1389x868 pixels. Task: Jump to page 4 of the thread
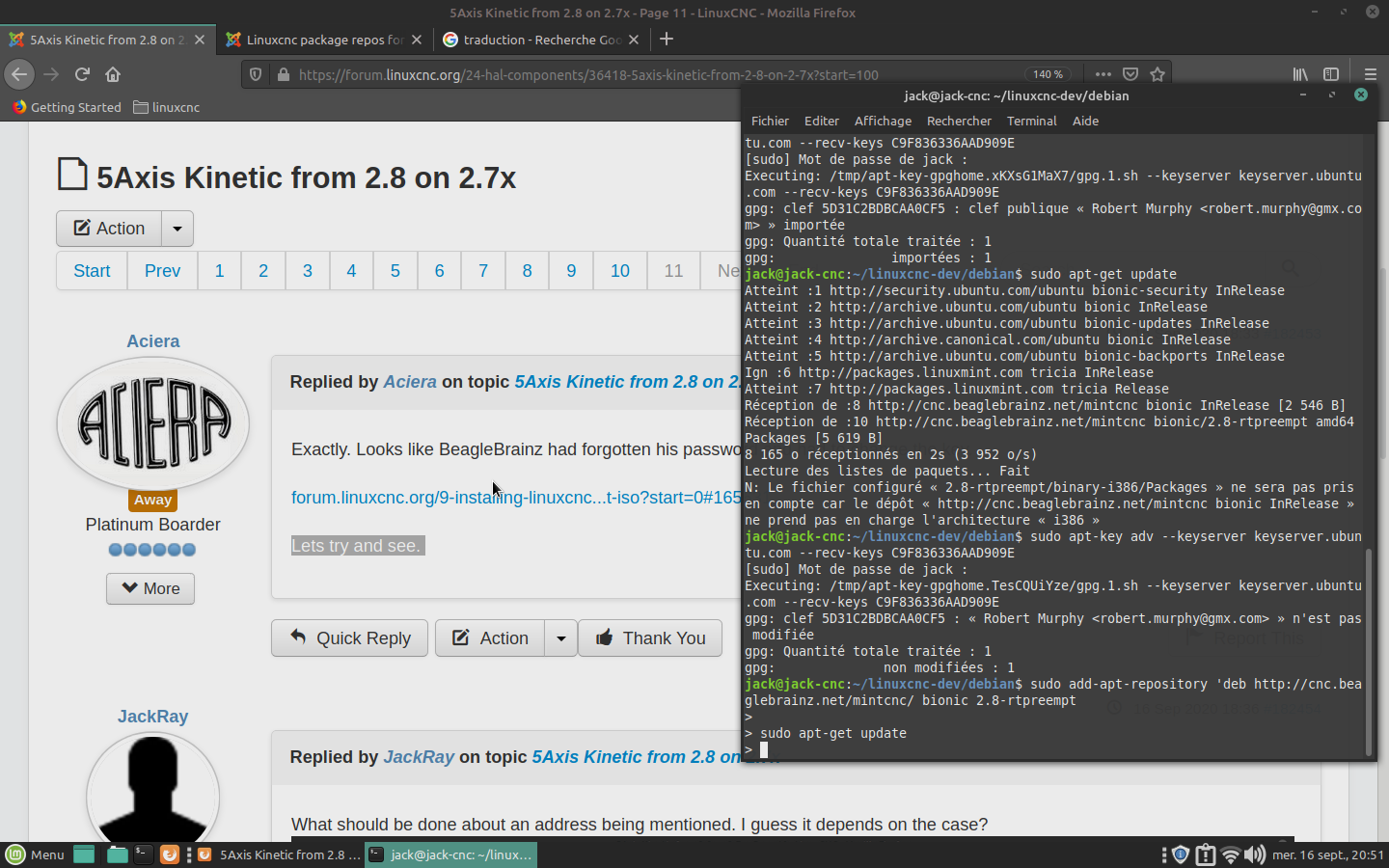tap(351, 271)
